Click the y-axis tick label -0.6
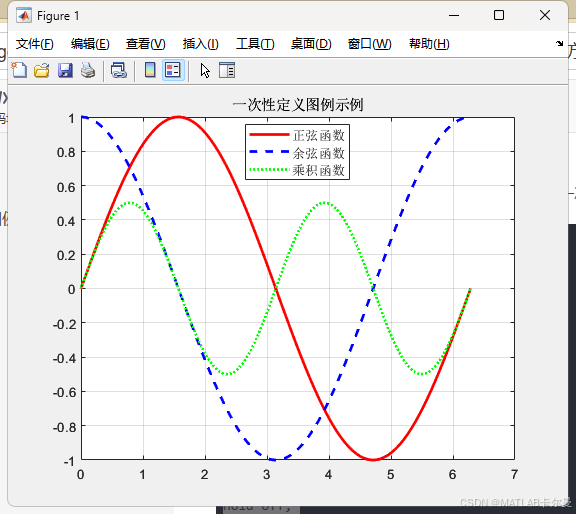This screenshot has width=576, height=514. click(x=64, y=392)
